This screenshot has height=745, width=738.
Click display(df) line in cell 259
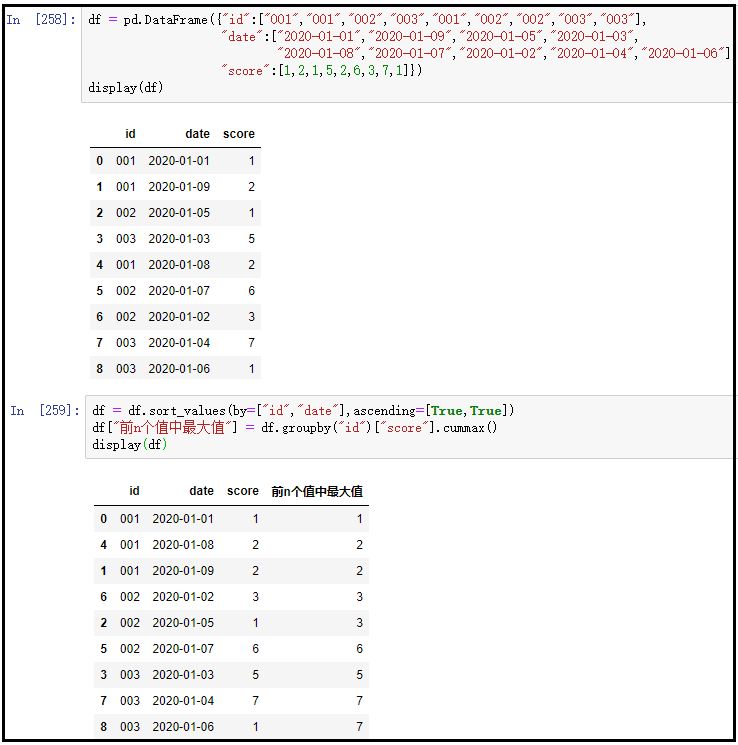129,445
